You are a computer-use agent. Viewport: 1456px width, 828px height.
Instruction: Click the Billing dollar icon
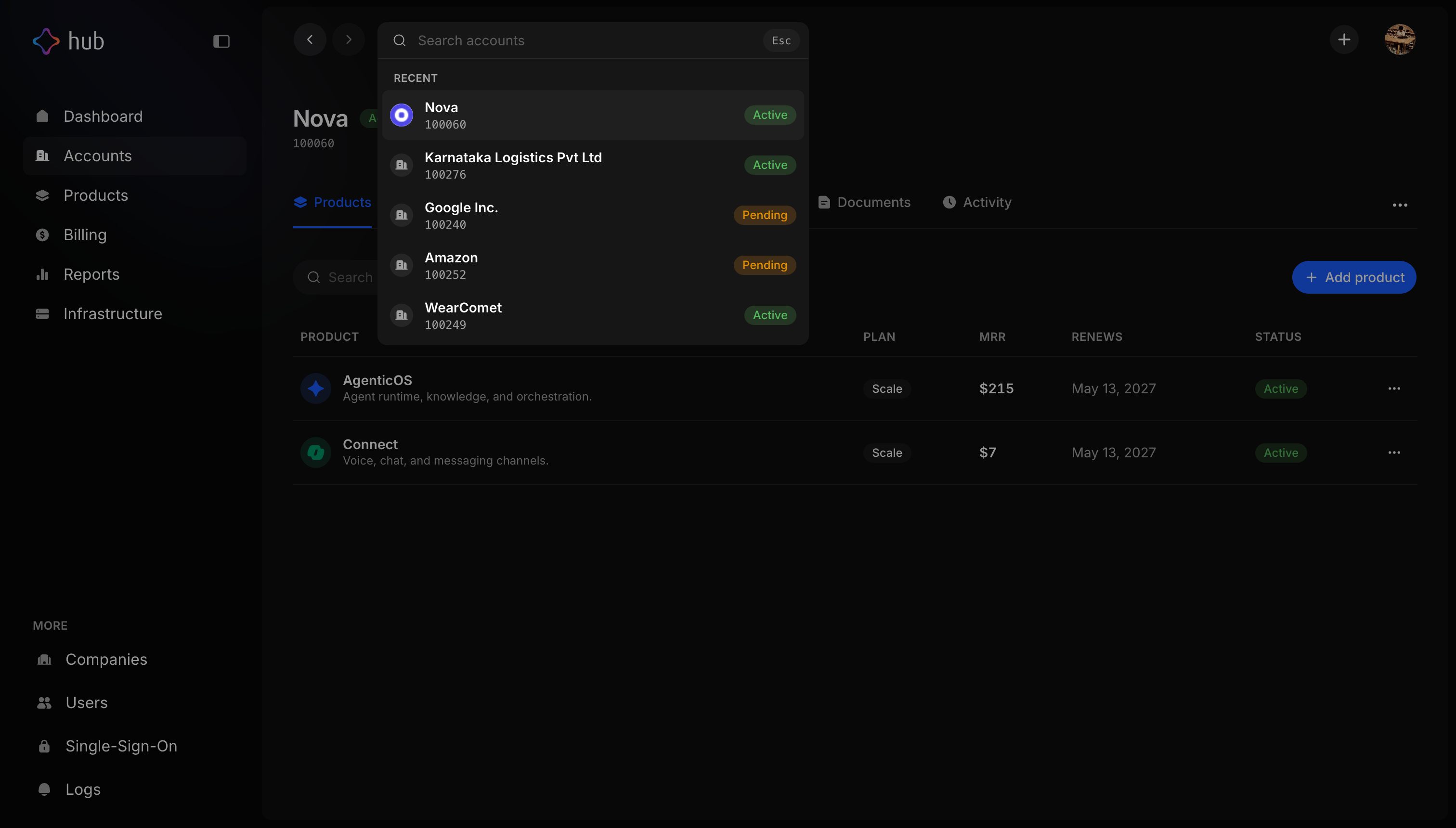tap(43, 235)
